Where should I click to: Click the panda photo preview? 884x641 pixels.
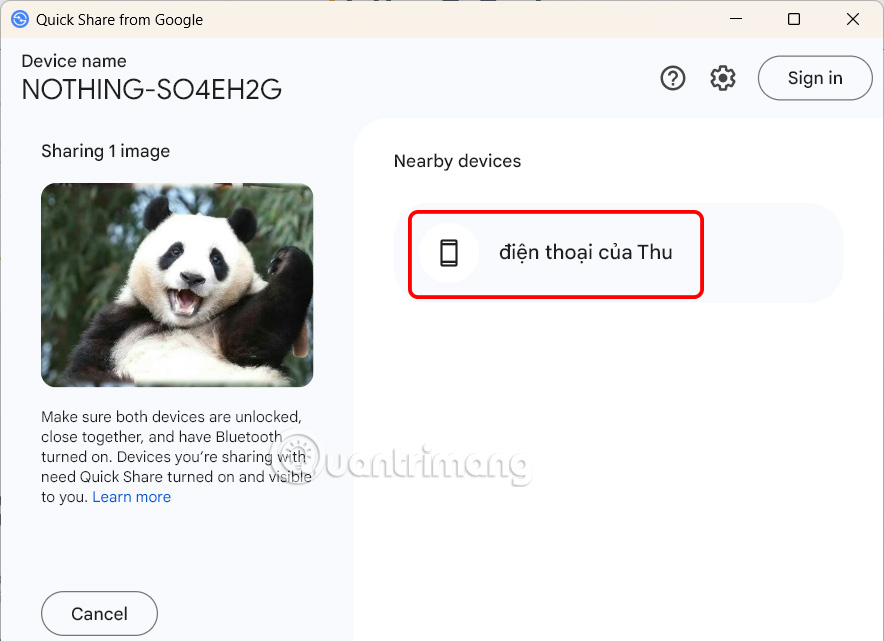[x=177, y=285]
